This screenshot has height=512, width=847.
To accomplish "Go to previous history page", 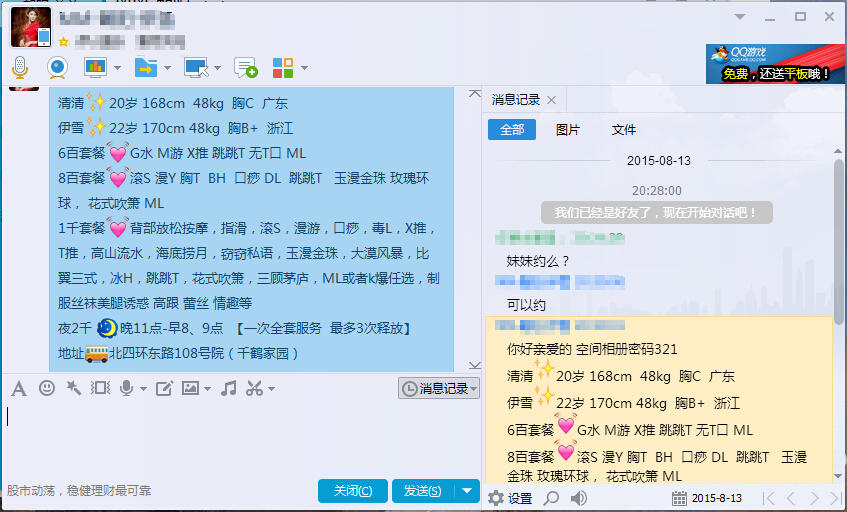I will [791, 498].
